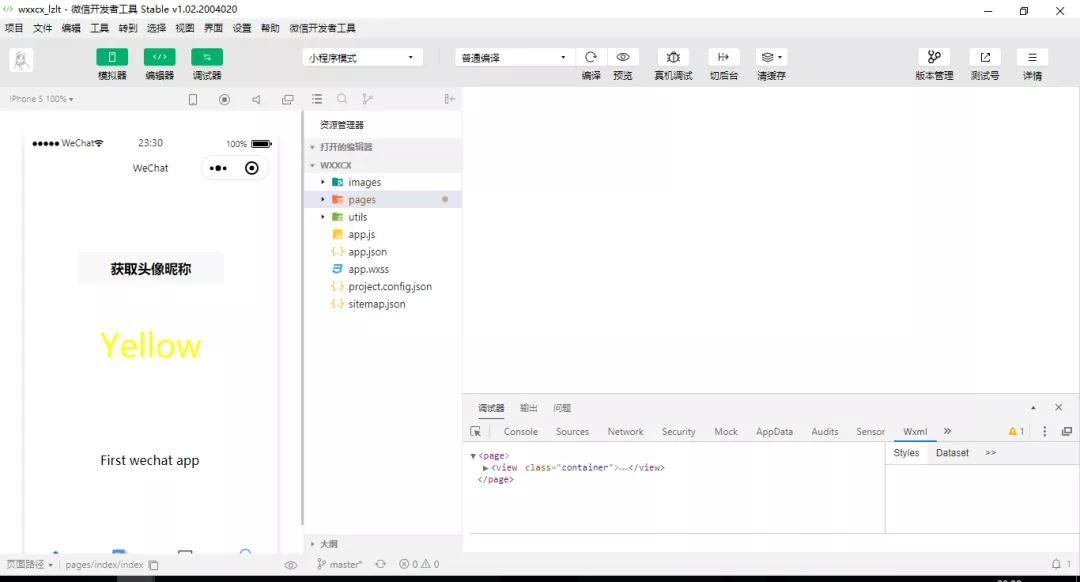Viewport: 1080px width, 582px height.
Task: Open the 小程序模式 mode dropdown
Action: [362, 57]
